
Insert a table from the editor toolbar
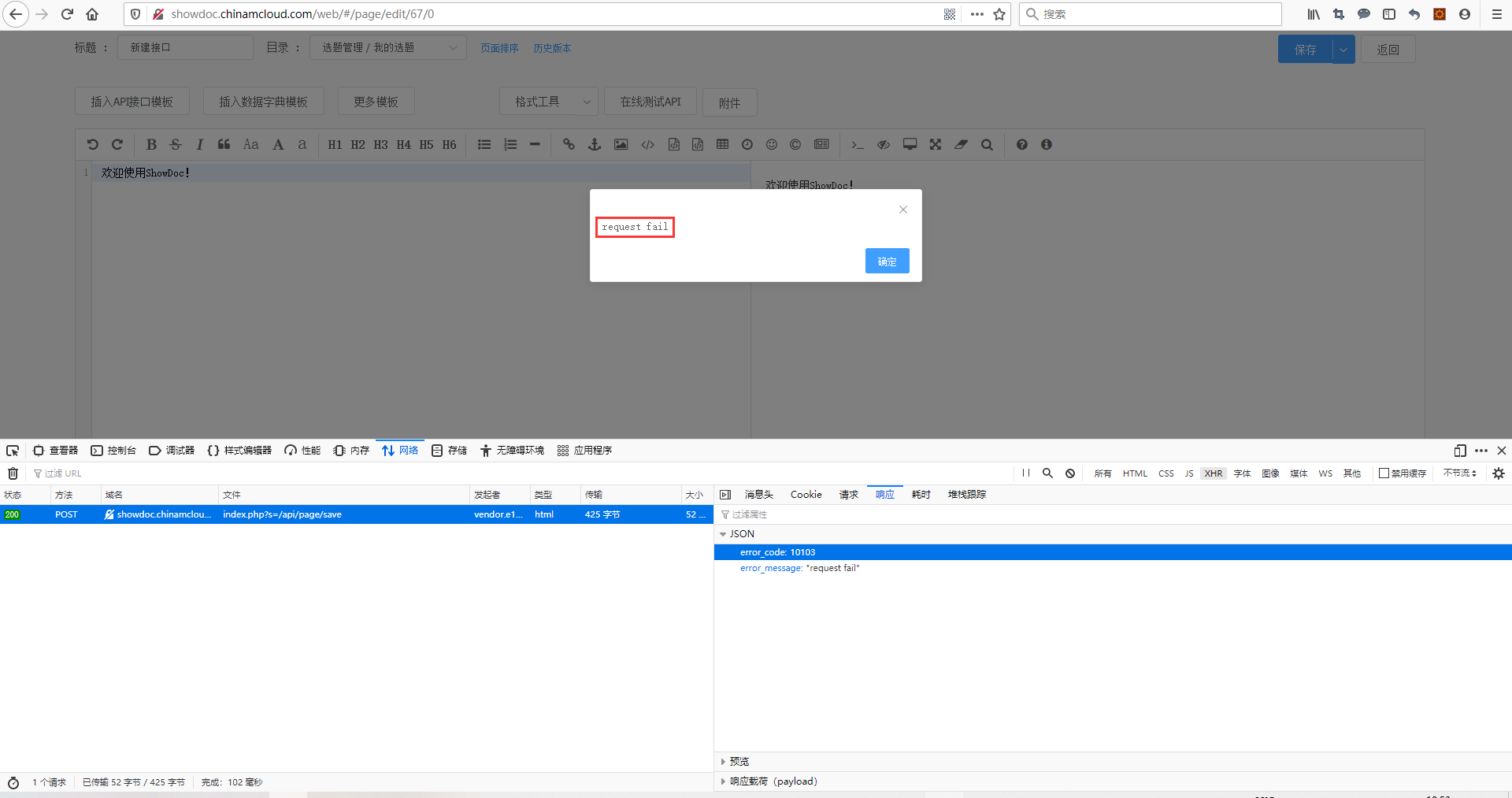click(x=722, y=144)
